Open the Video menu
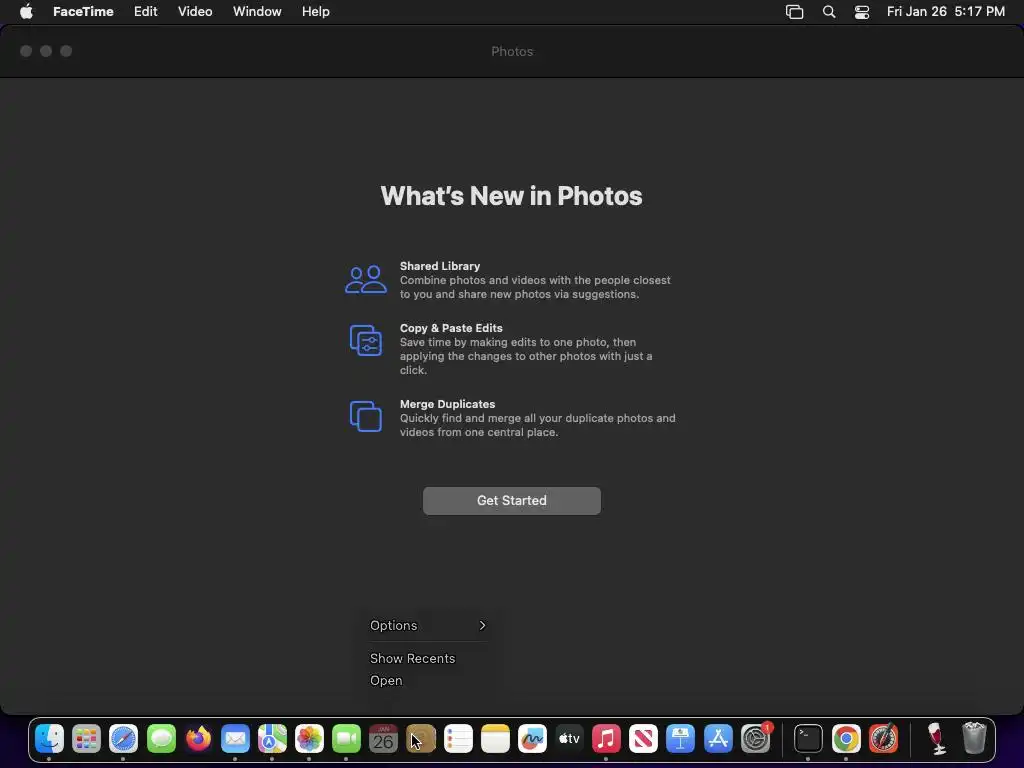The height and width of the screenshot is (768, 1024). tap(195, 12)
